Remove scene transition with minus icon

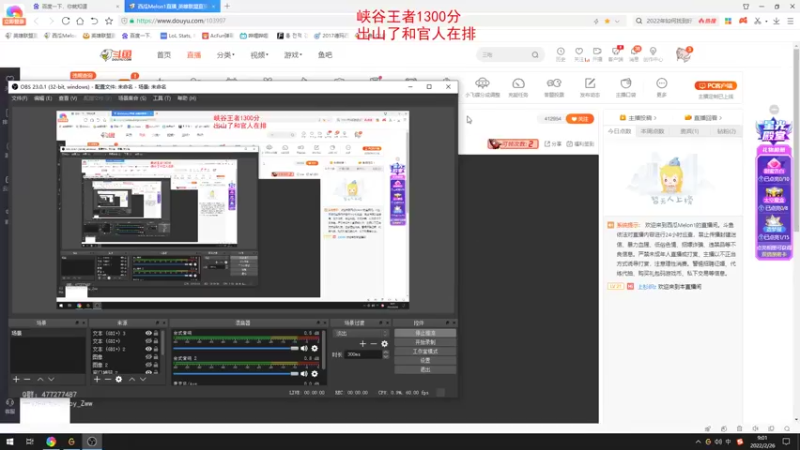(x=373, y=344)
